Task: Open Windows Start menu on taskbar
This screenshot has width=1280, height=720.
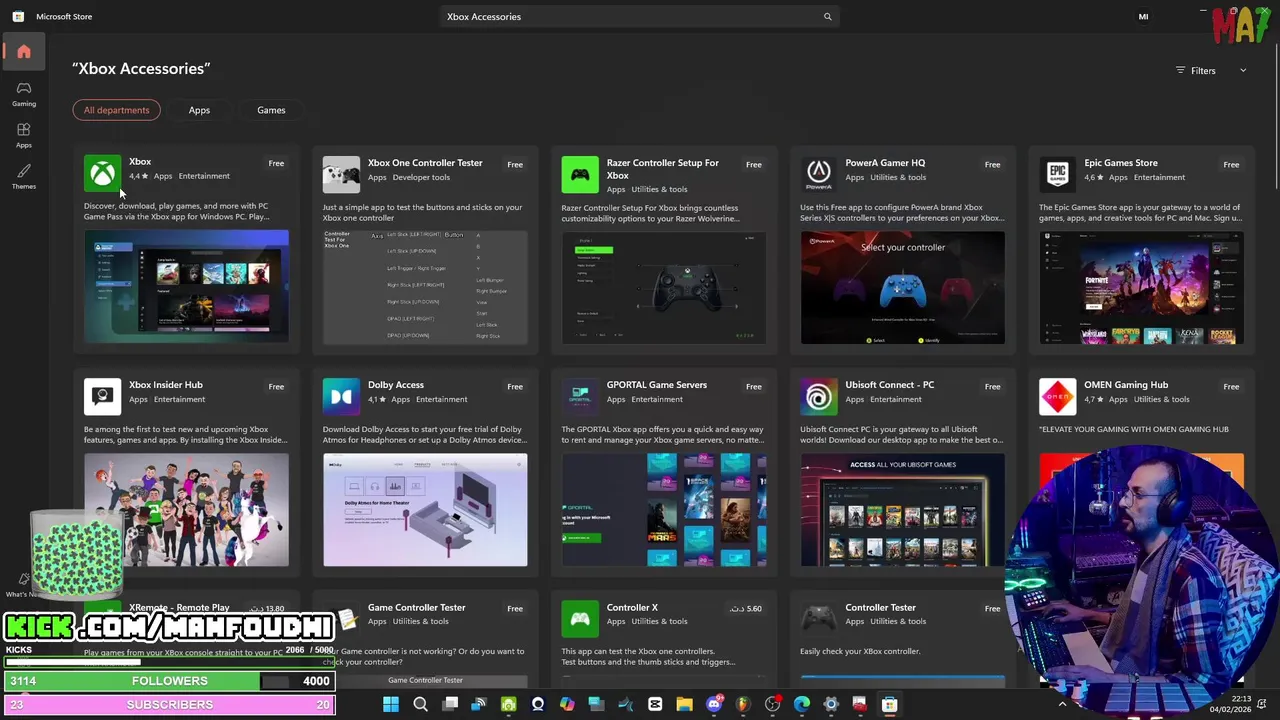Action: click(391, 704)
